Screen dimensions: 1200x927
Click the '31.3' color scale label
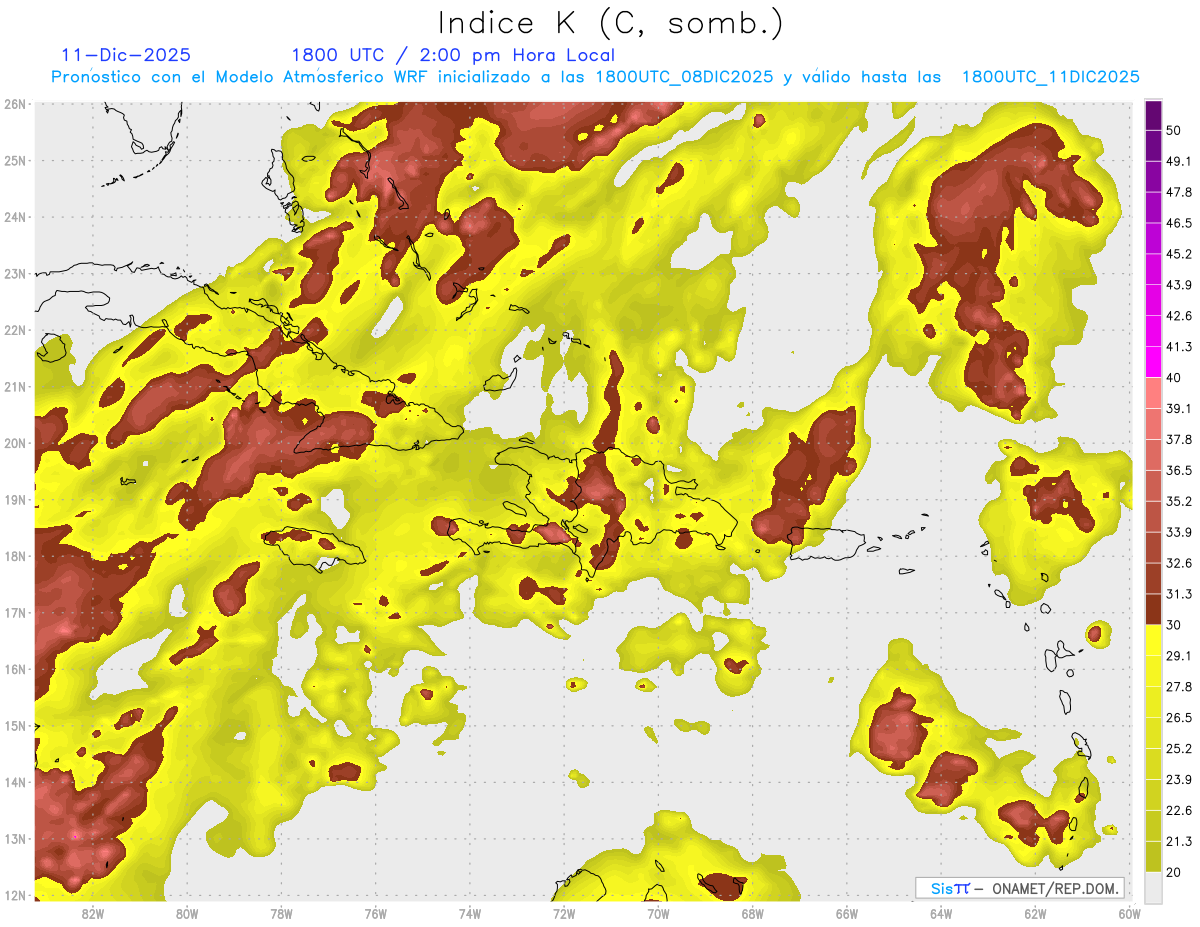pyautogui.click(x=1179, y=595)
